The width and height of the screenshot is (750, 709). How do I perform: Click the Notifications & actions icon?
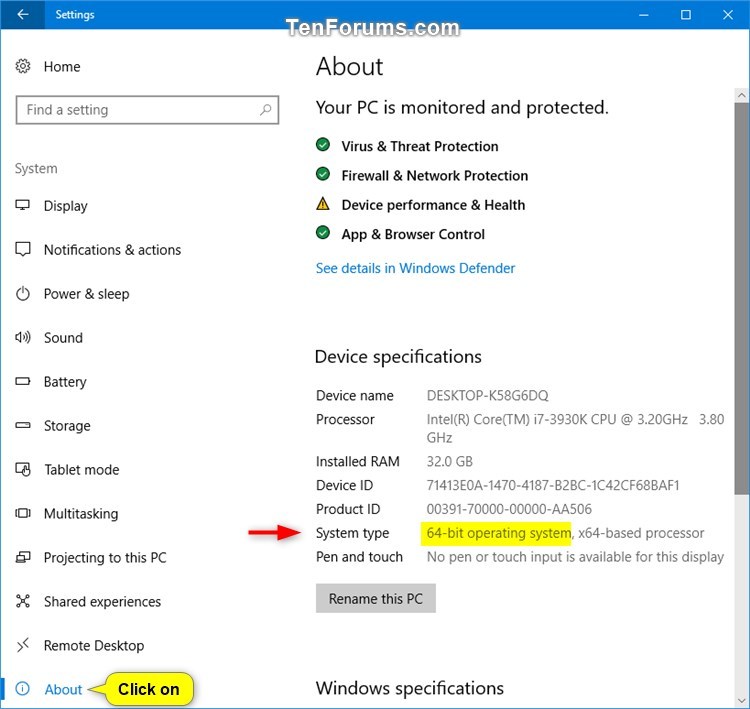tap(22, 249)
